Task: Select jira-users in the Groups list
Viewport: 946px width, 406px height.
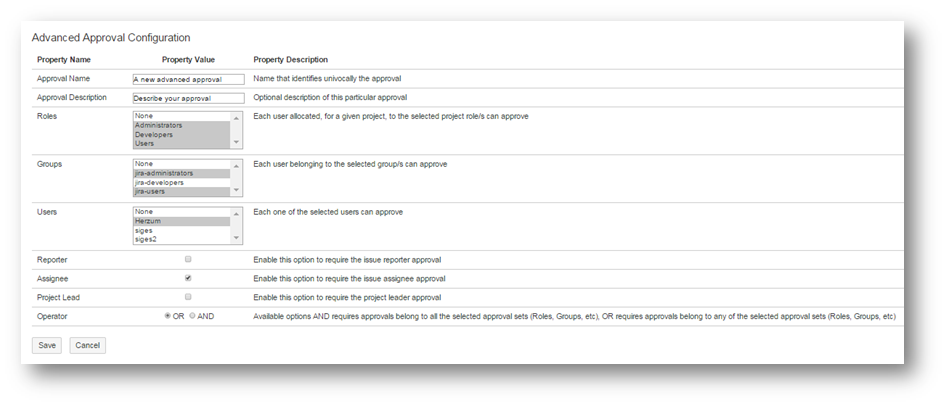Action: [180, 191]
